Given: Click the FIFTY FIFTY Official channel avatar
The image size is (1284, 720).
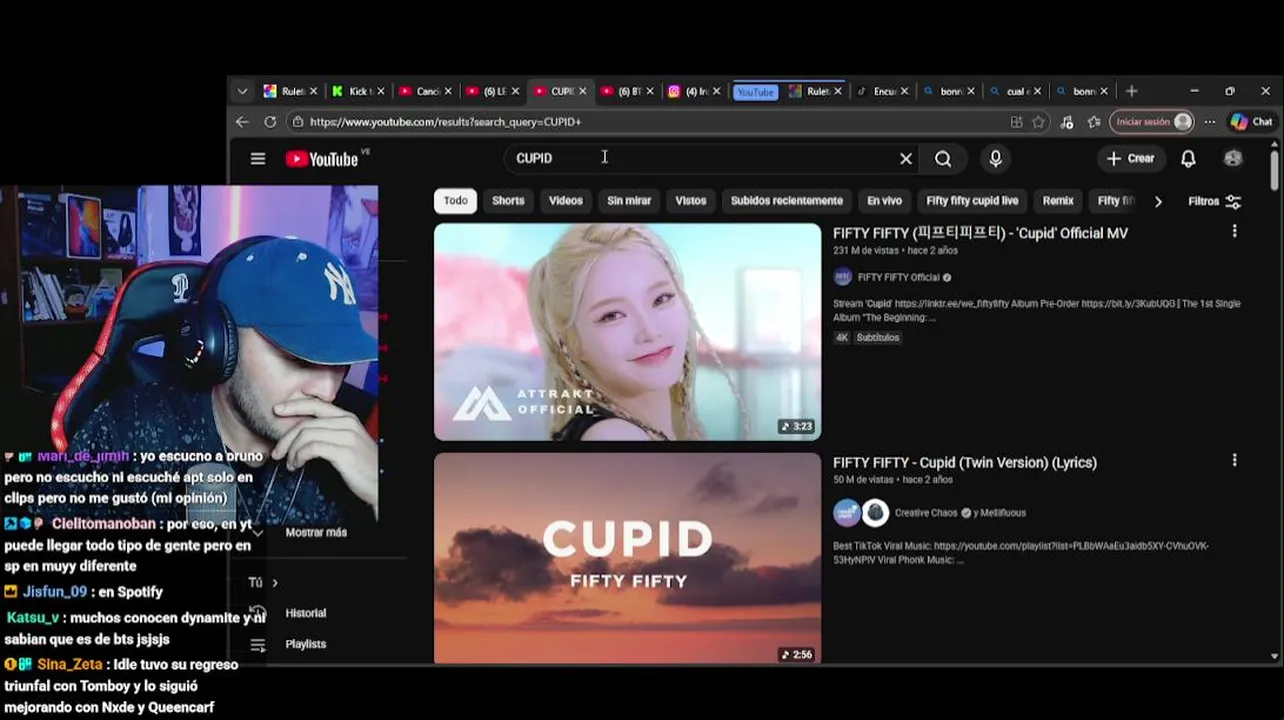Looking at the screenshot, I should click(x=843, y=277).
